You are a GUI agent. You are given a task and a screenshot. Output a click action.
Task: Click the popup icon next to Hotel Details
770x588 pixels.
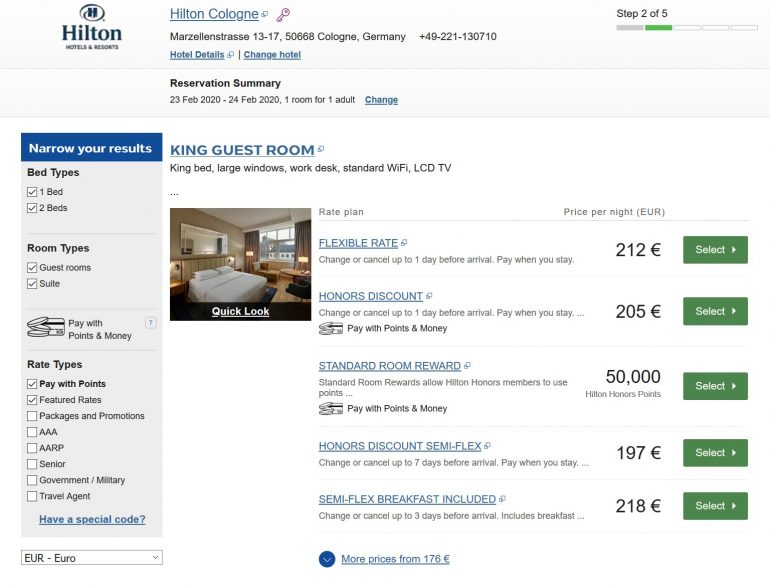coord(230,55)
